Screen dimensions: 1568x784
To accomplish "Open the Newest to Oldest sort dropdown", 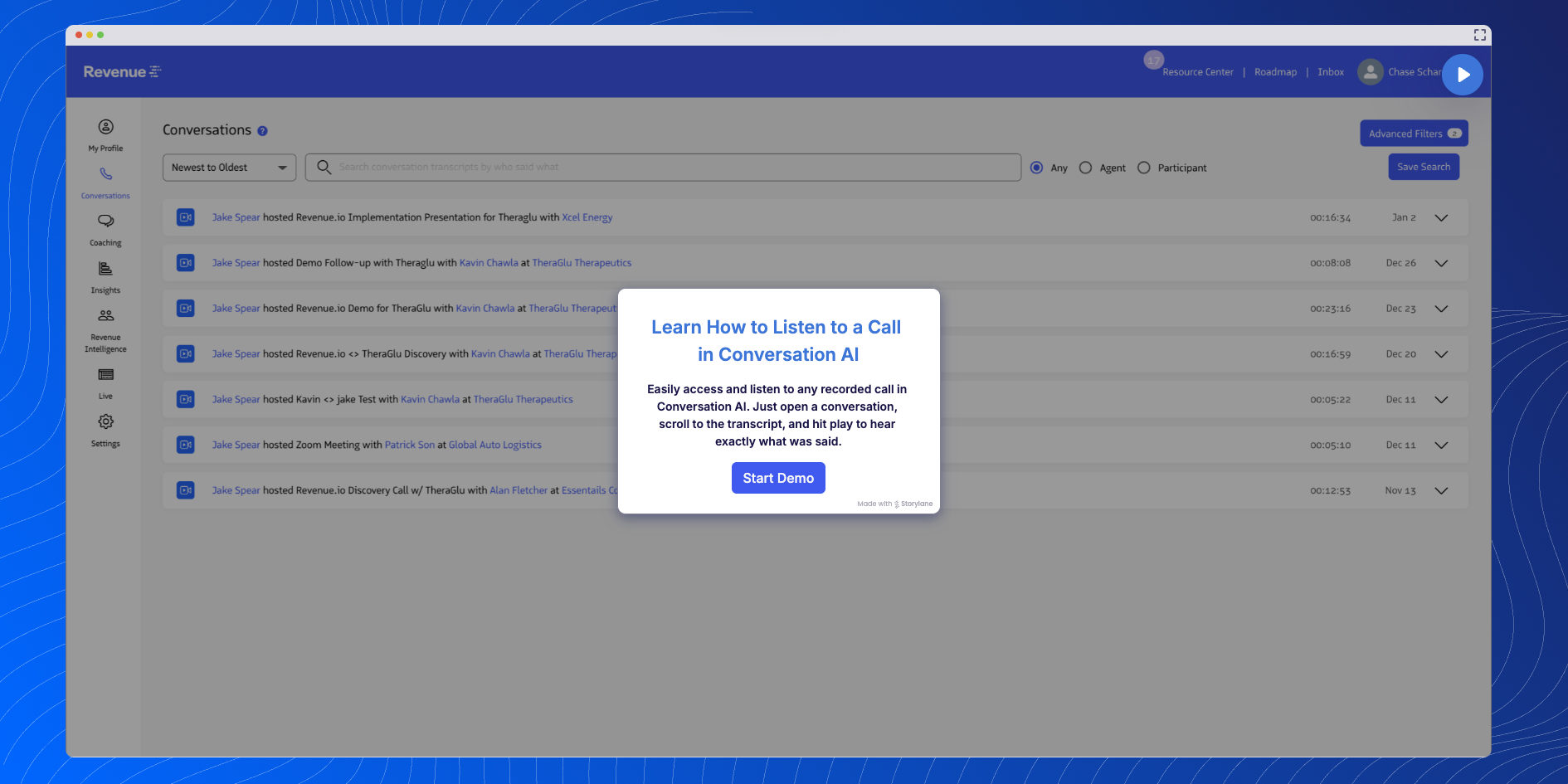I will click(x=229, y=168).
